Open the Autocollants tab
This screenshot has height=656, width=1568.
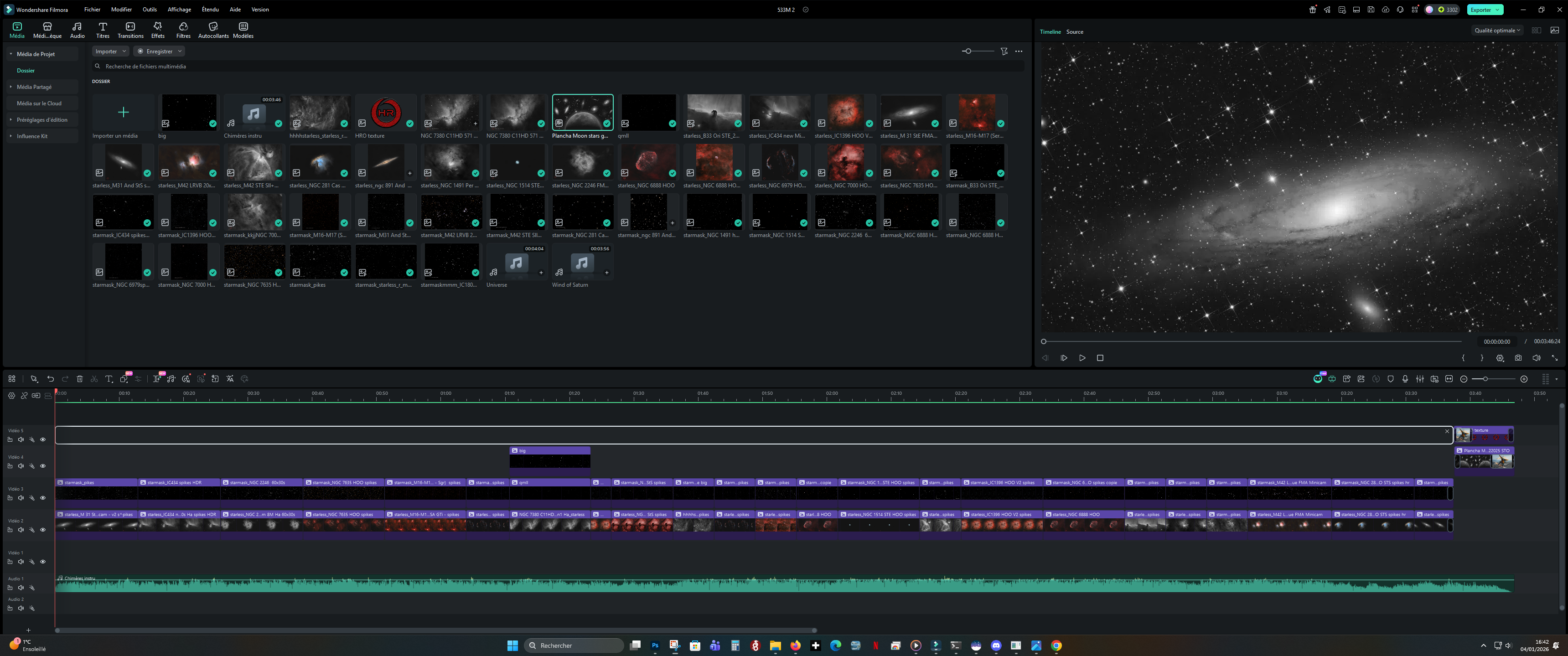point(213,30)
